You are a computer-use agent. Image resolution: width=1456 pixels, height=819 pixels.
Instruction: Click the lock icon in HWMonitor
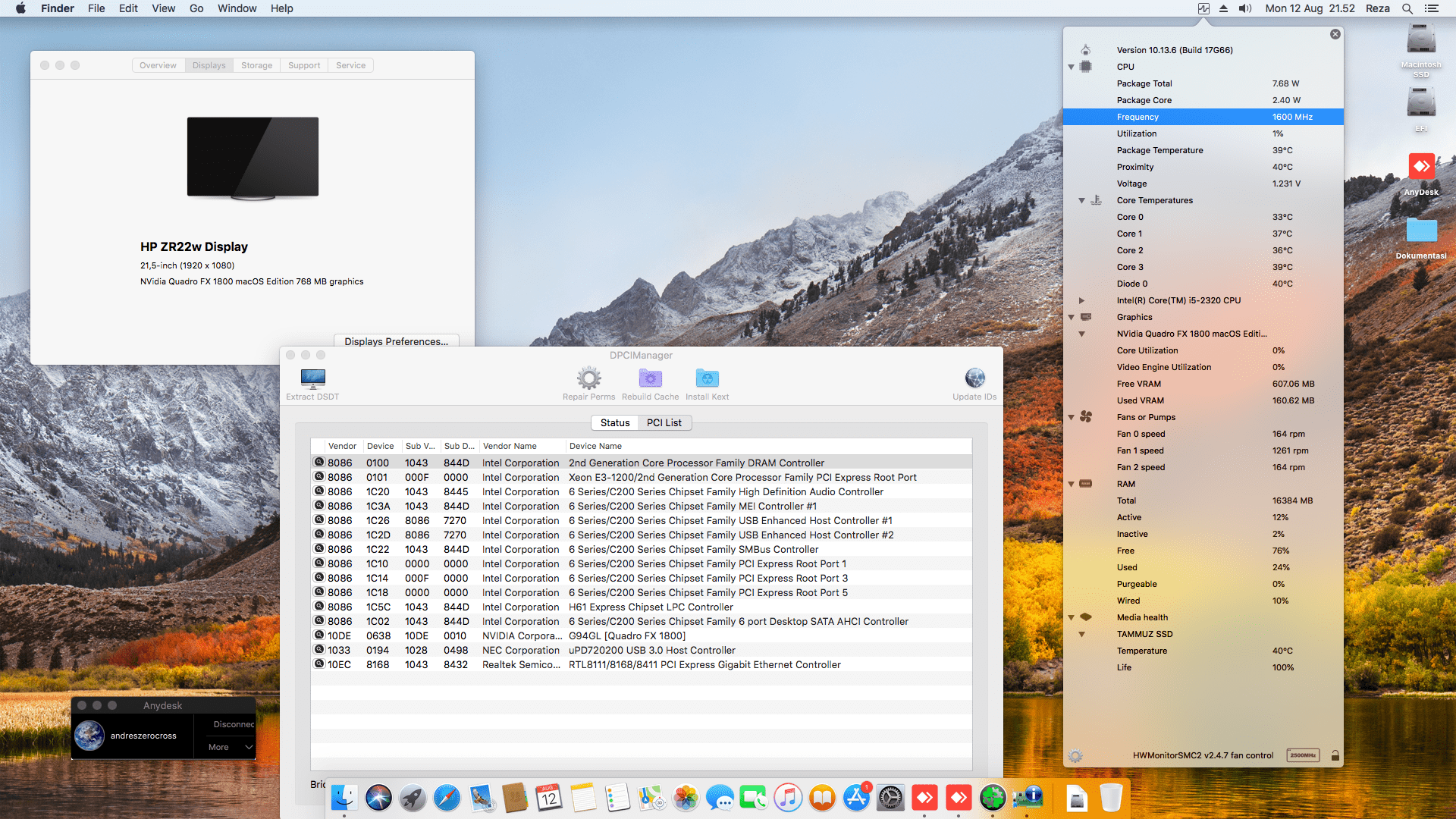pyautogui.click(x=1335, y=755)
